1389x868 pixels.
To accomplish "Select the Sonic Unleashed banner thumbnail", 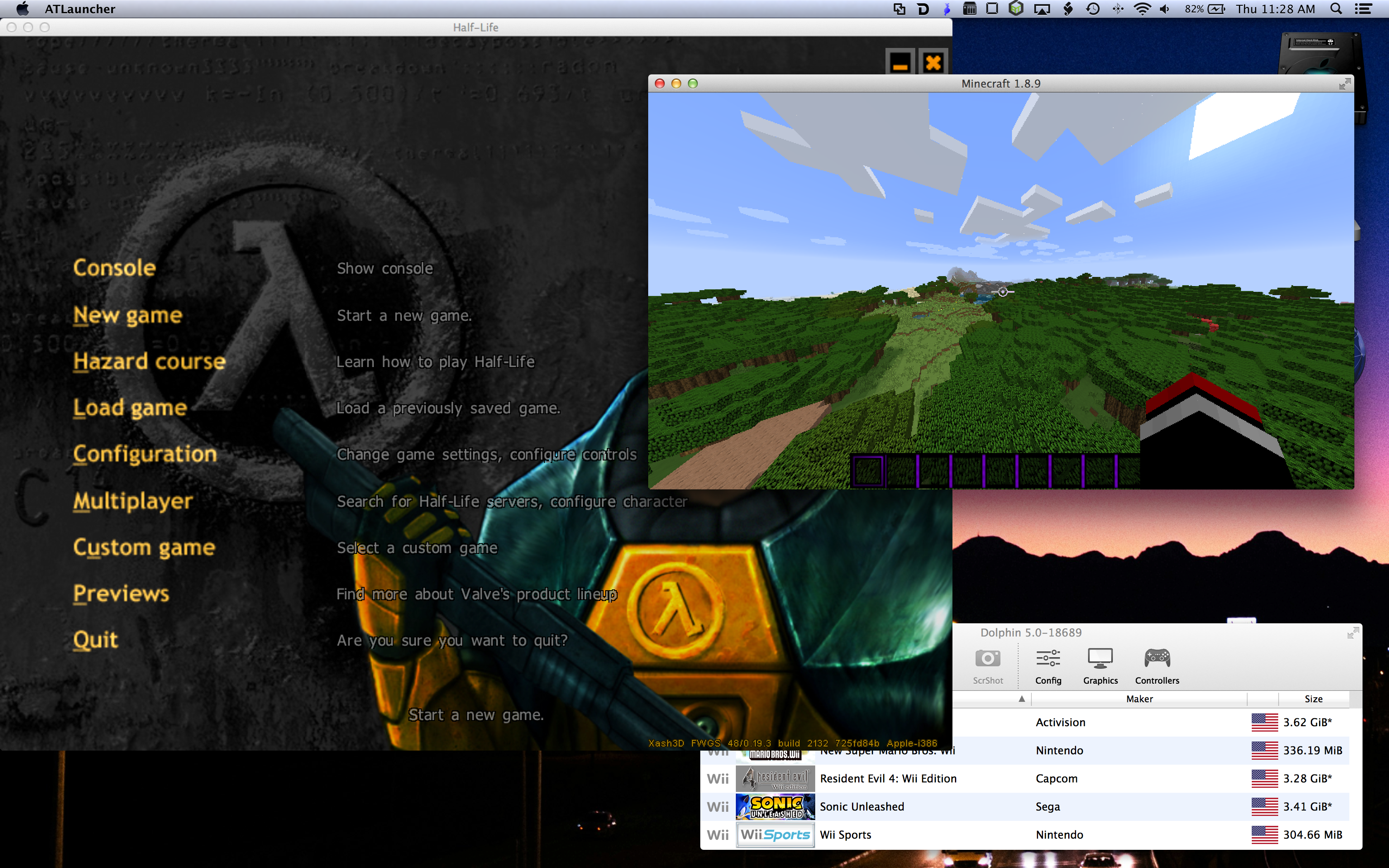I will pyautogui.click(x=775, y=806).
